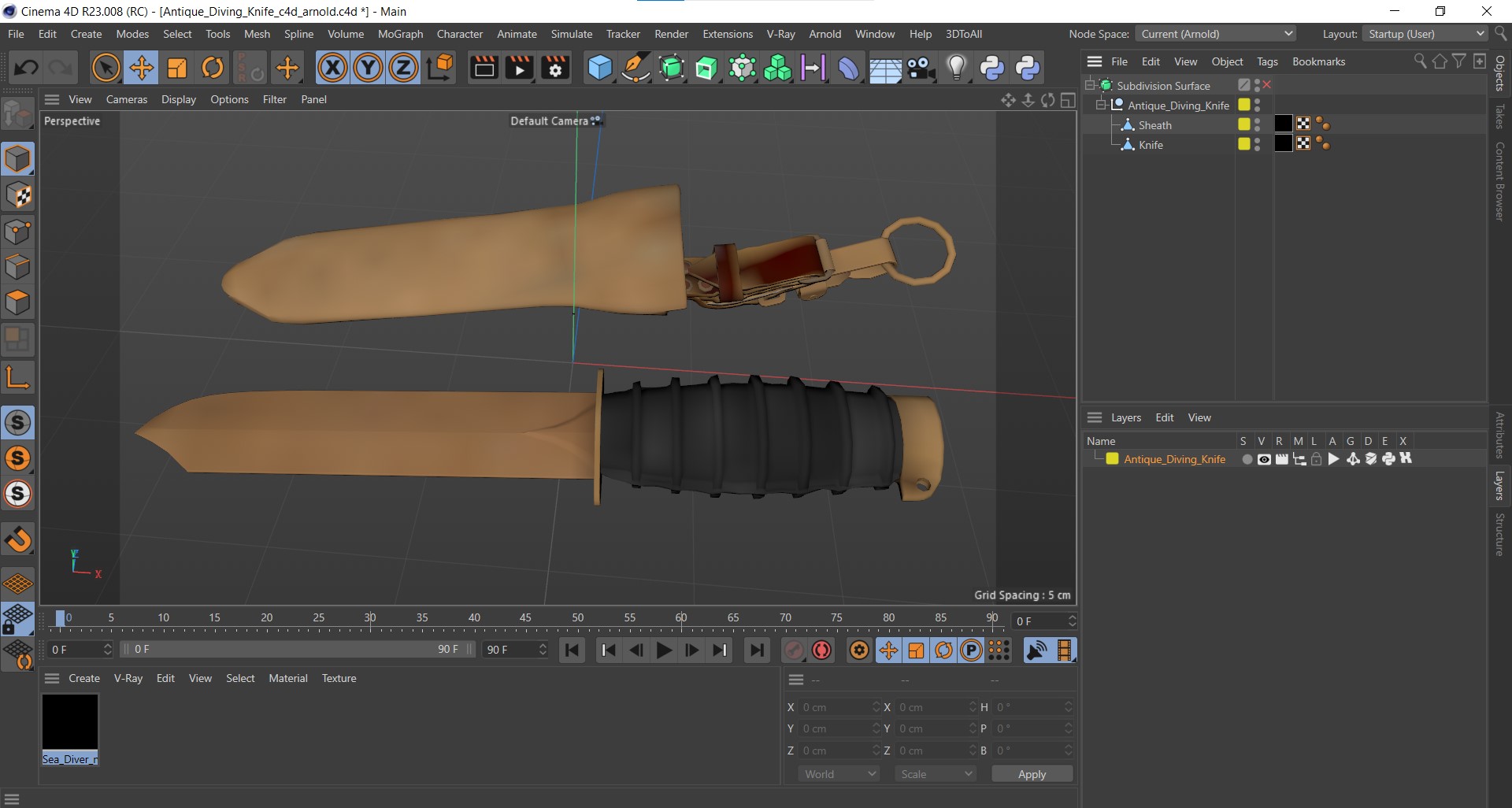The width and height of the screenshot is (1512, 808).
Task: Switch to Model mode in left toolbar
Action: point(18,159)
